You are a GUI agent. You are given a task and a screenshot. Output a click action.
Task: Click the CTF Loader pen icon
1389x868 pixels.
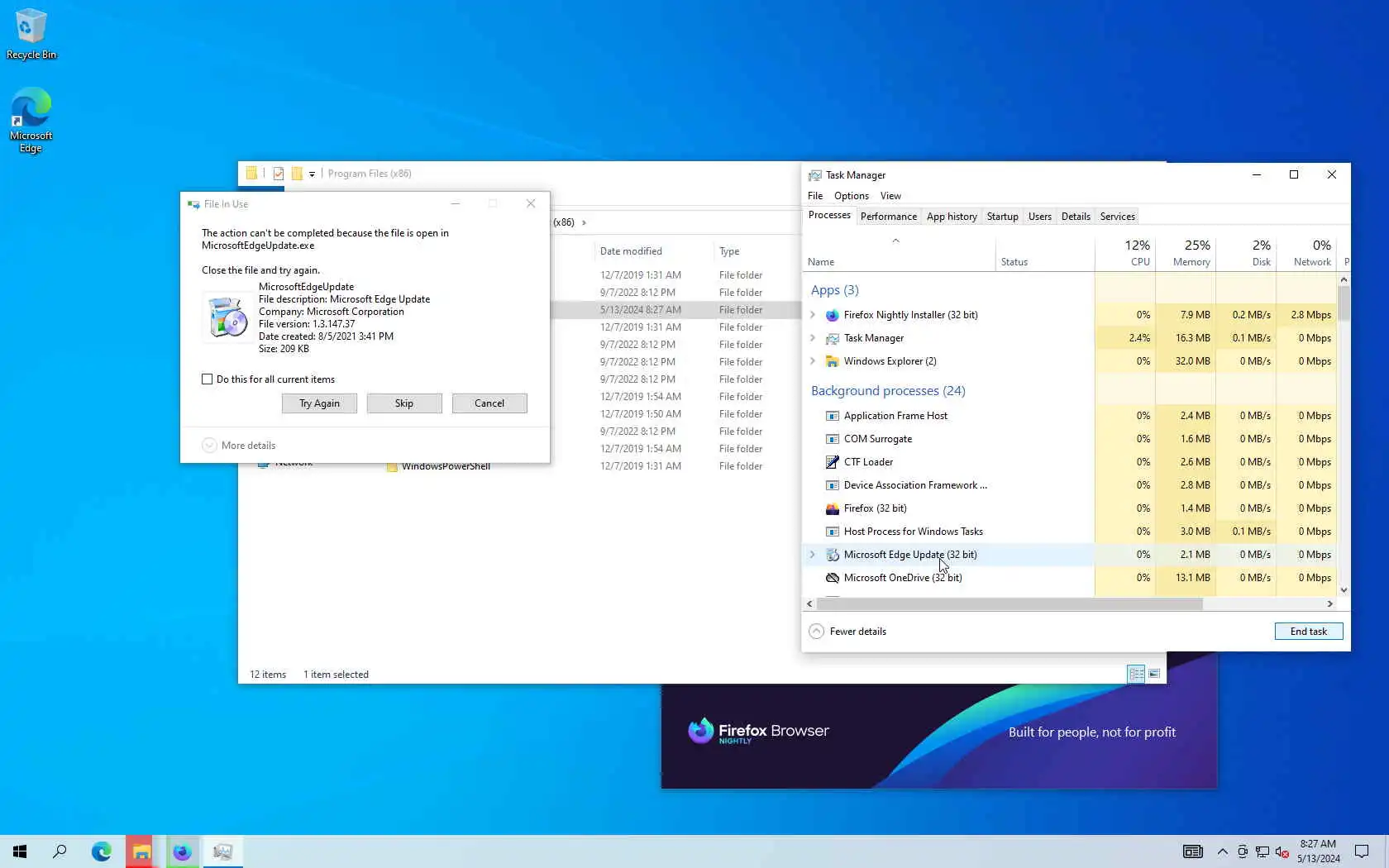833,462
